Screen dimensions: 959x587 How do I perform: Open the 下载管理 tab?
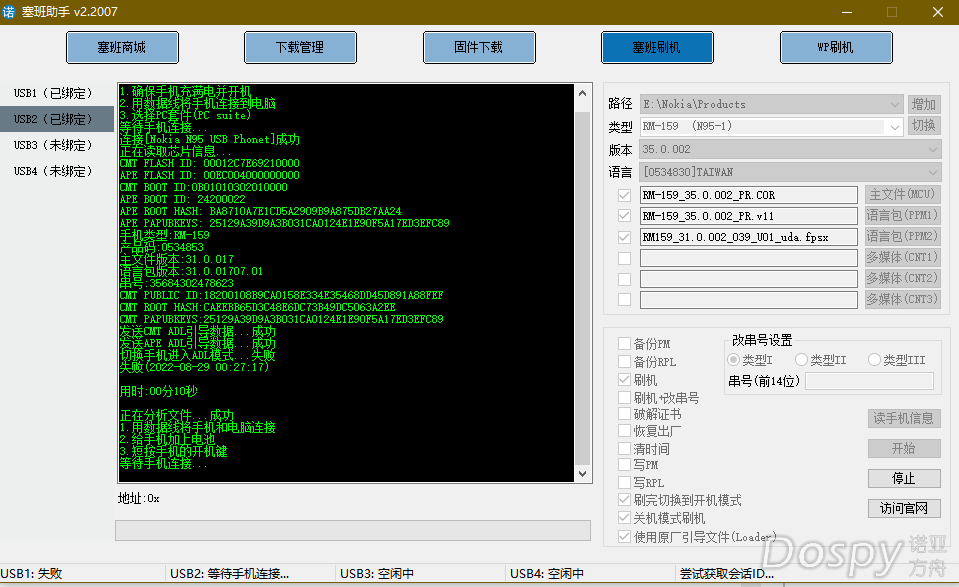pos(300,47)
